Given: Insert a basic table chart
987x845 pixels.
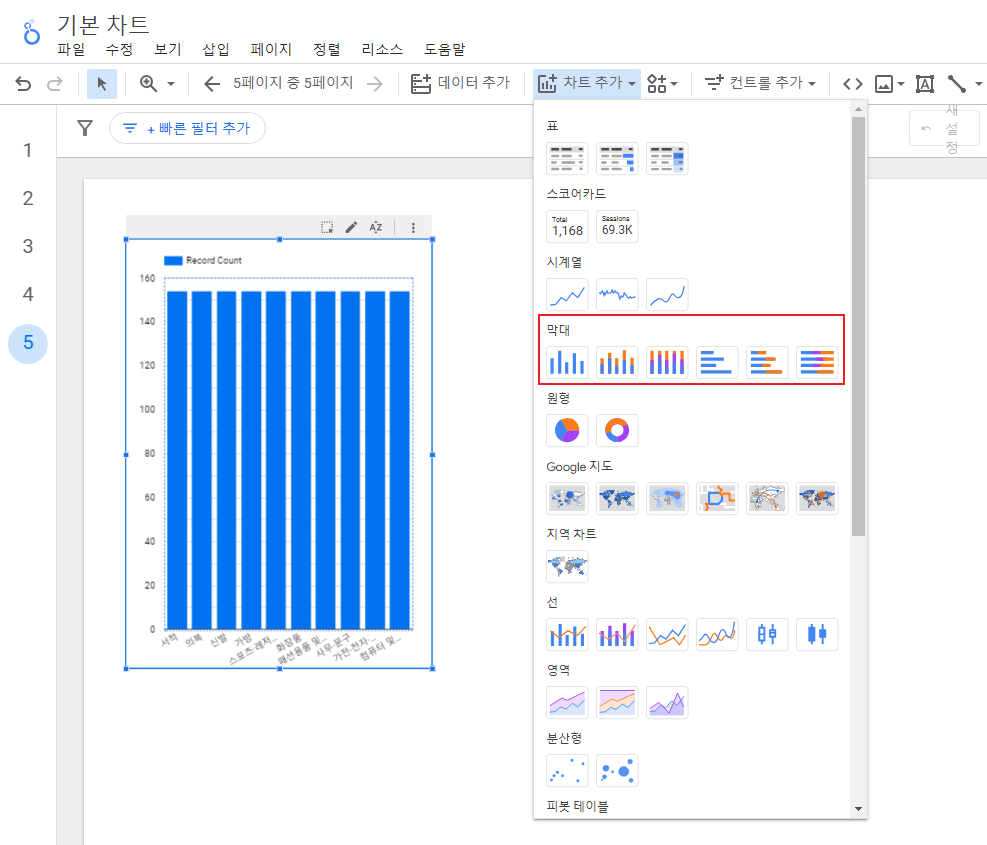Looking at the screenshot, I should point(567,158).
